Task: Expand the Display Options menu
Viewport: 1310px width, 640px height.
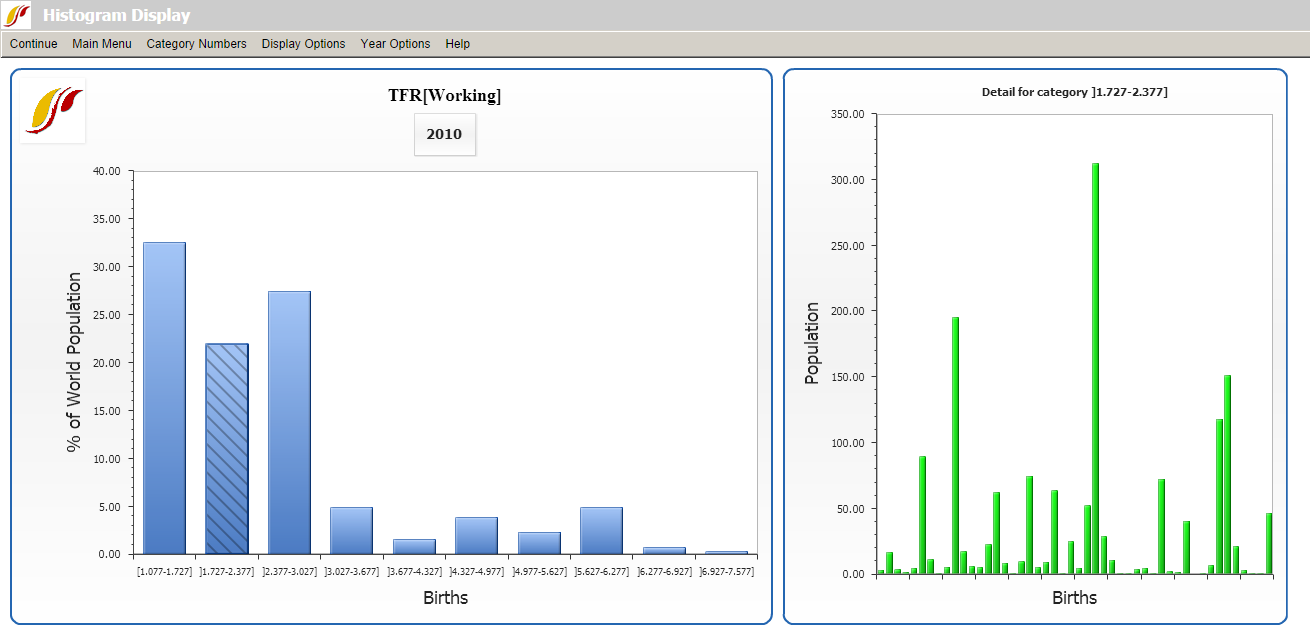Action: [x=303, y=44]
